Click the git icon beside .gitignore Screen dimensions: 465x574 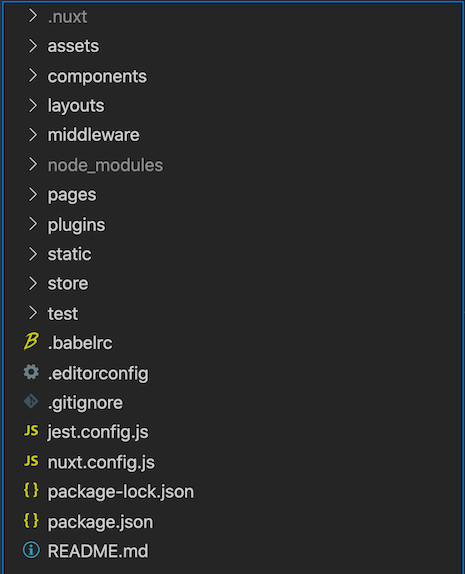coord(31,401)
